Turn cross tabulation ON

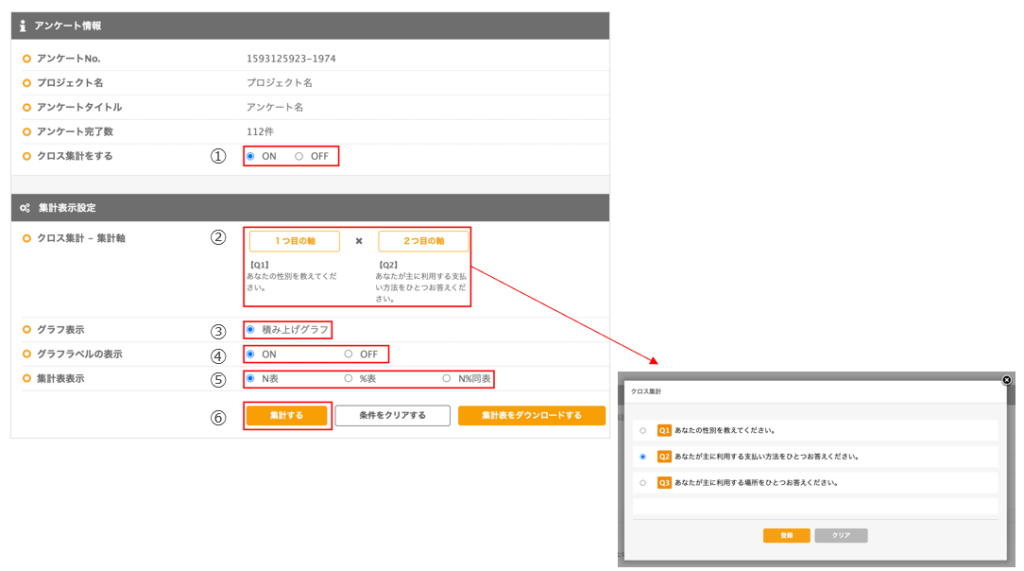pos(251,156)
